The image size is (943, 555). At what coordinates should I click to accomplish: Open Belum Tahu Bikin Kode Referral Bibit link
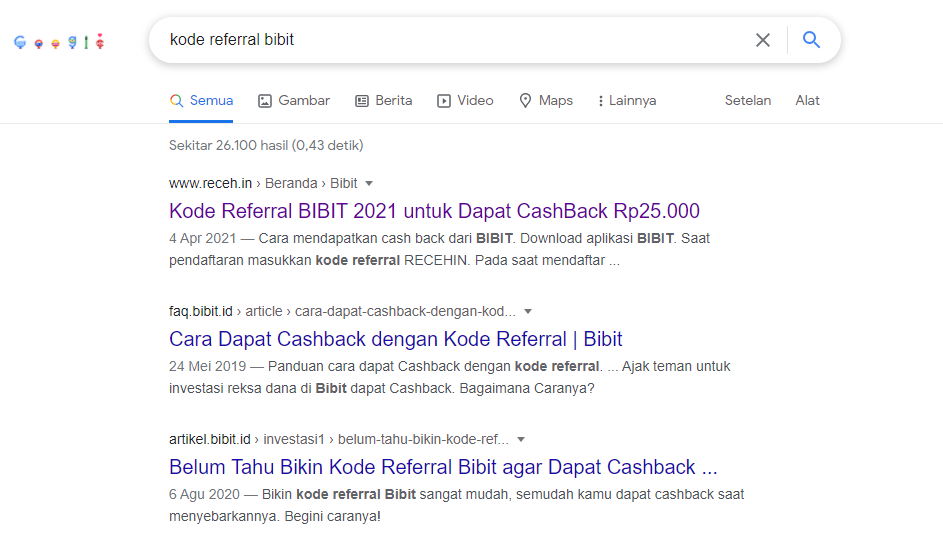[x=443, y=467]
